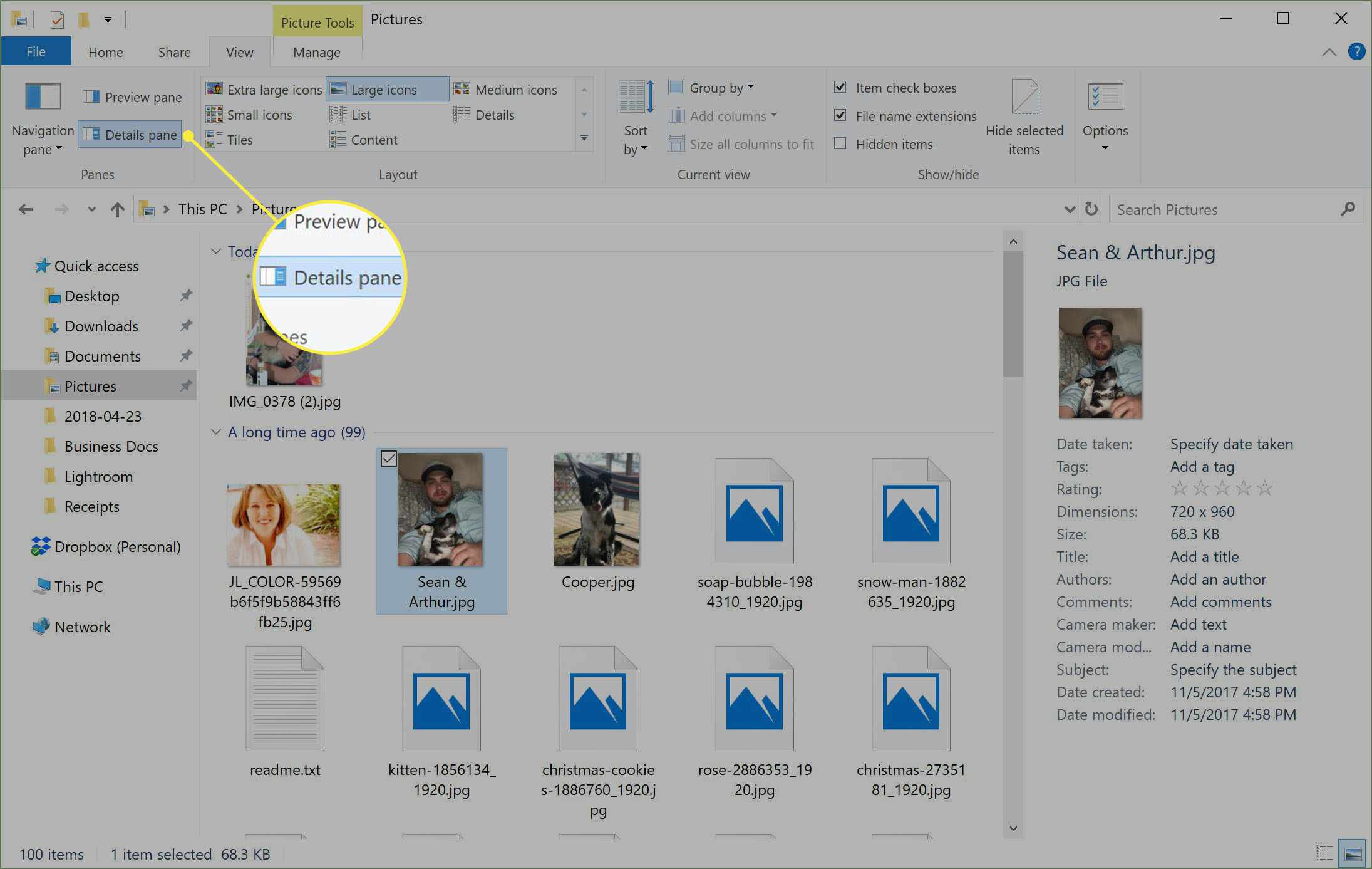Viewport: 1372px width, 869px height.
Task: Uncheck File name extensions option
Action: pyautogui.click(x=840, y=115)
